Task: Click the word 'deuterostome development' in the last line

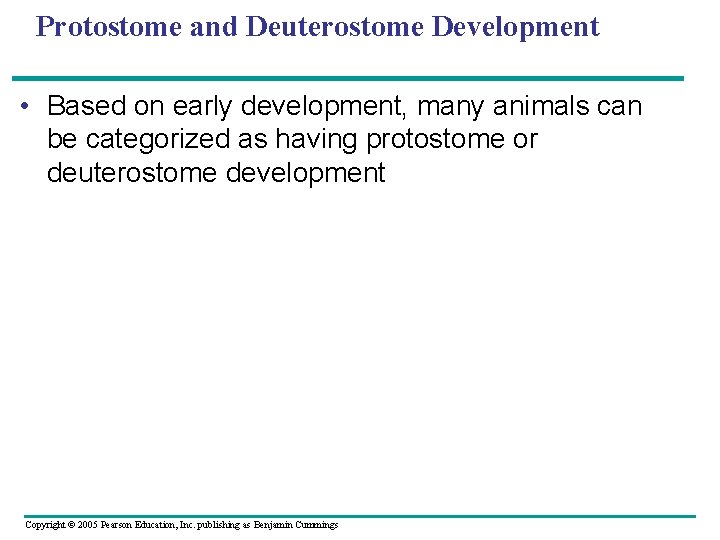Action: (216, 173)
